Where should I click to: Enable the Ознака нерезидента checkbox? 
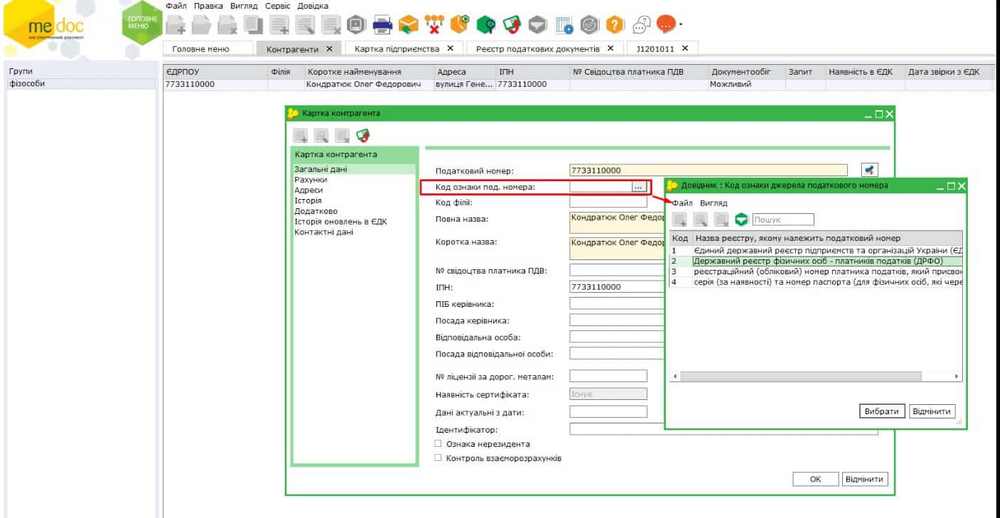click(x=438, y=444)
